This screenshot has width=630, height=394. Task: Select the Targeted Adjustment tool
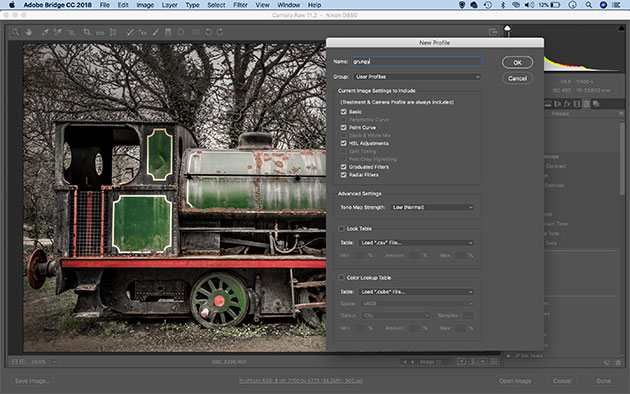(71, 32)
